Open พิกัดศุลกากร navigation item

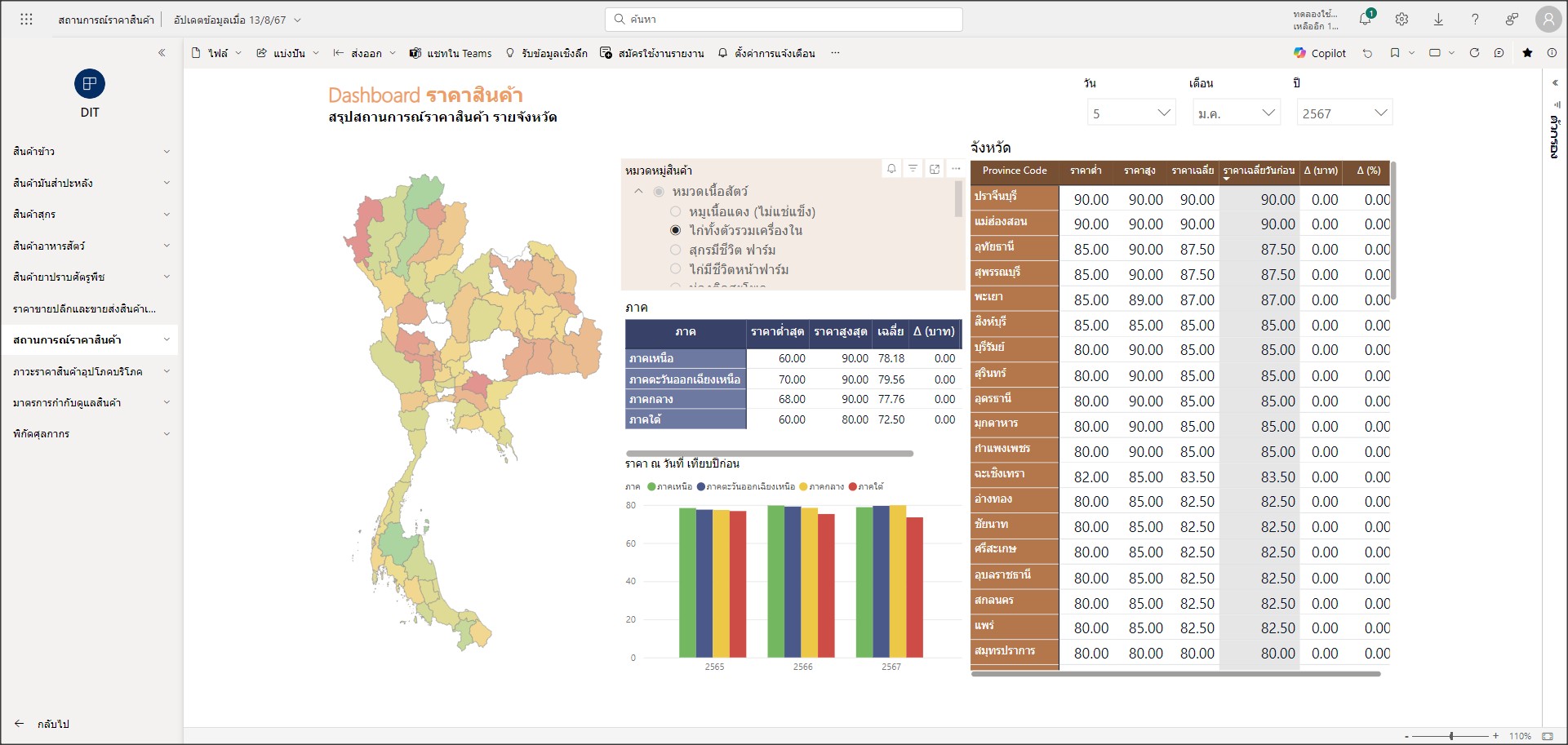coord(90,434)
